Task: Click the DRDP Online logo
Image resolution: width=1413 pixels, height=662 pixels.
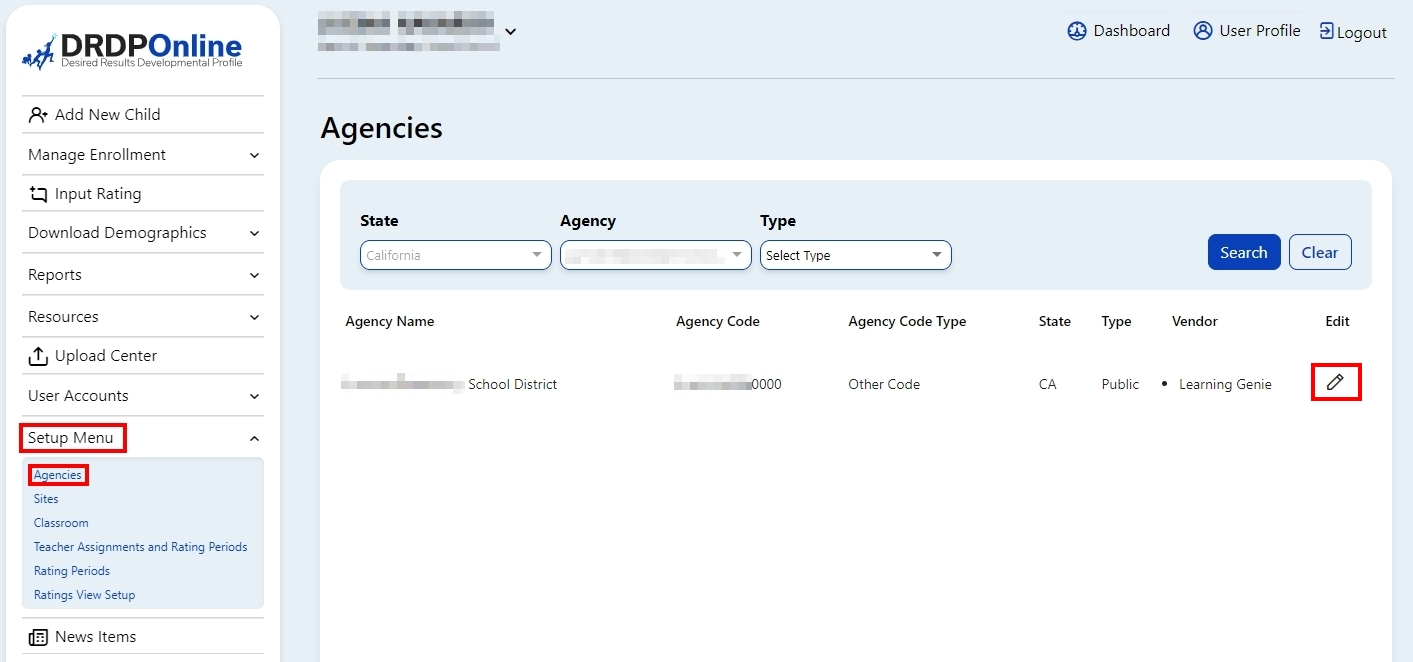Action: point(132,51)
